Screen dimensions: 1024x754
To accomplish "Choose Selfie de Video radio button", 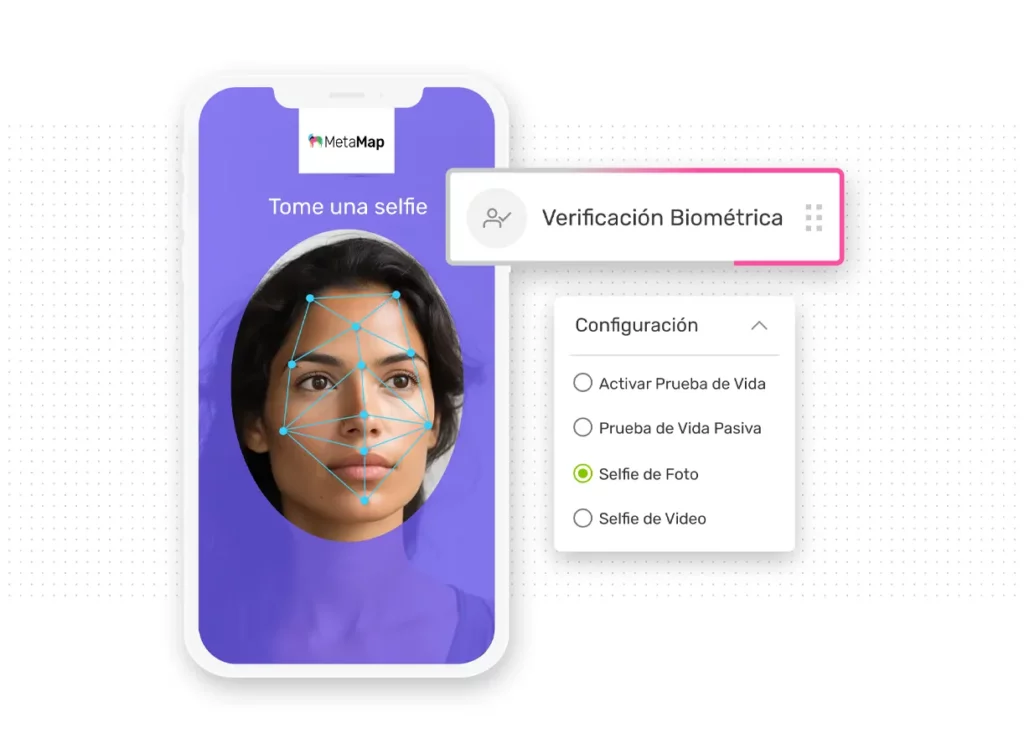I will (583, 518).
